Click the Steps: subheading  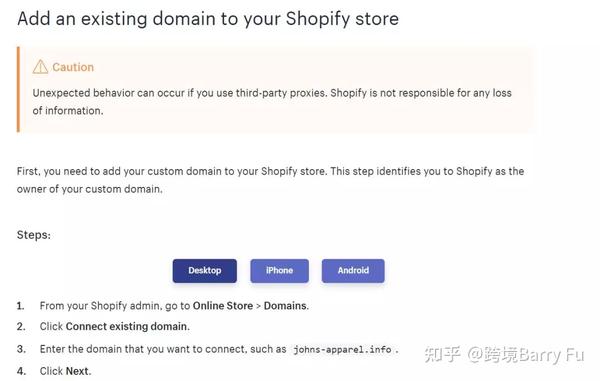pyautogui.click(x=34, y=235)
